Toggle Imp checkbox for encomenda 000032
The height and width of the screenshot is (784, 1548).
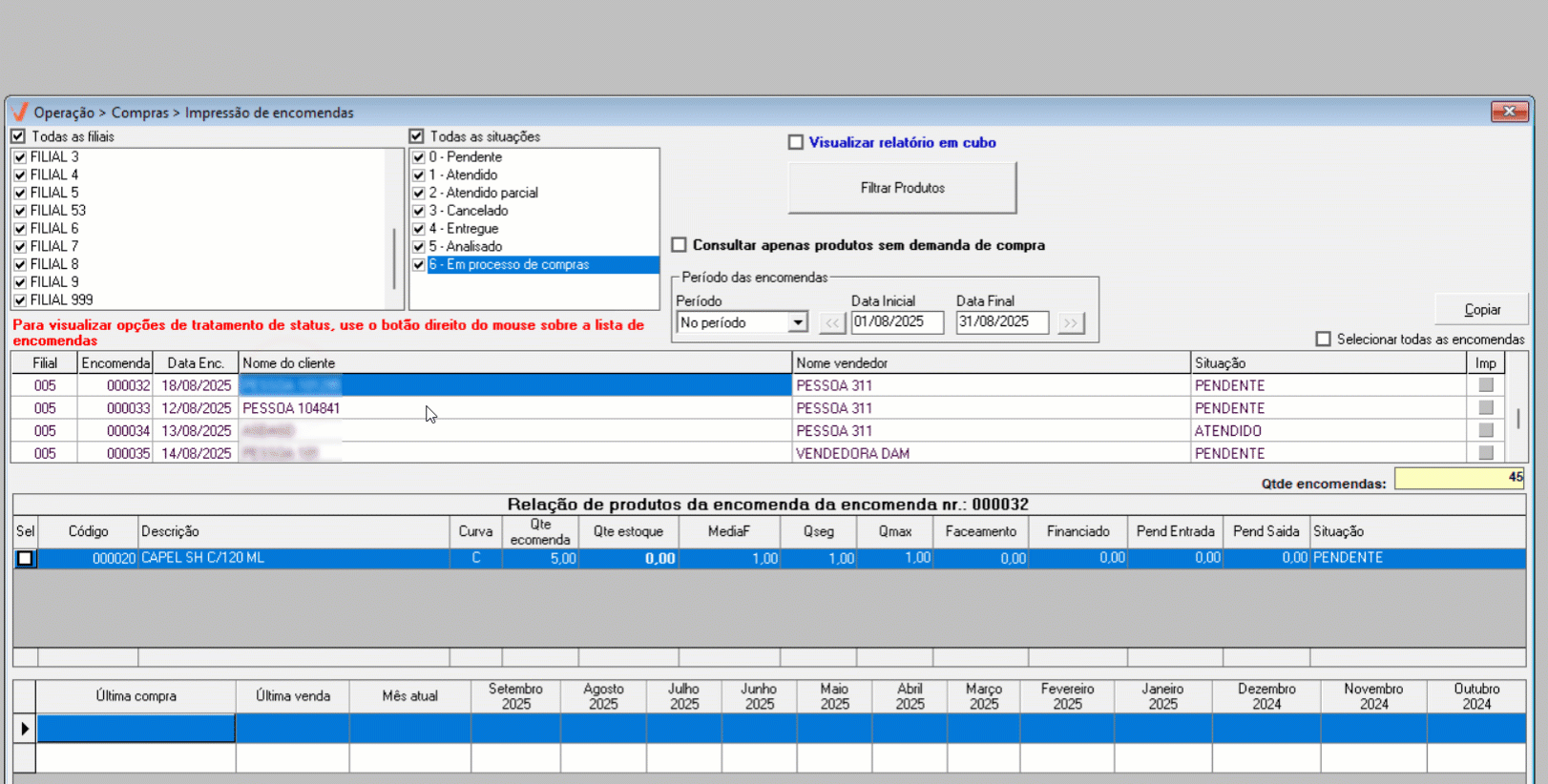pyautogui.click(x=1485, y=385)
